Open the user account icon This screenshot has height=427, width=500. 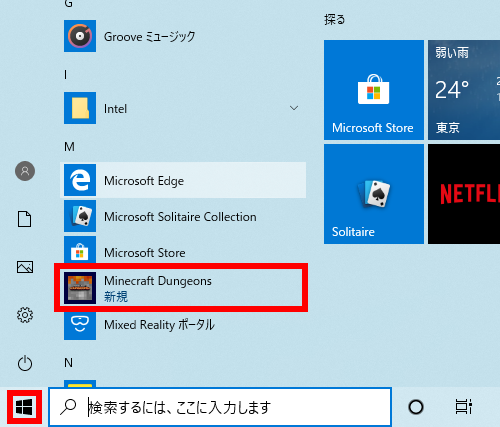click(25, 171)
